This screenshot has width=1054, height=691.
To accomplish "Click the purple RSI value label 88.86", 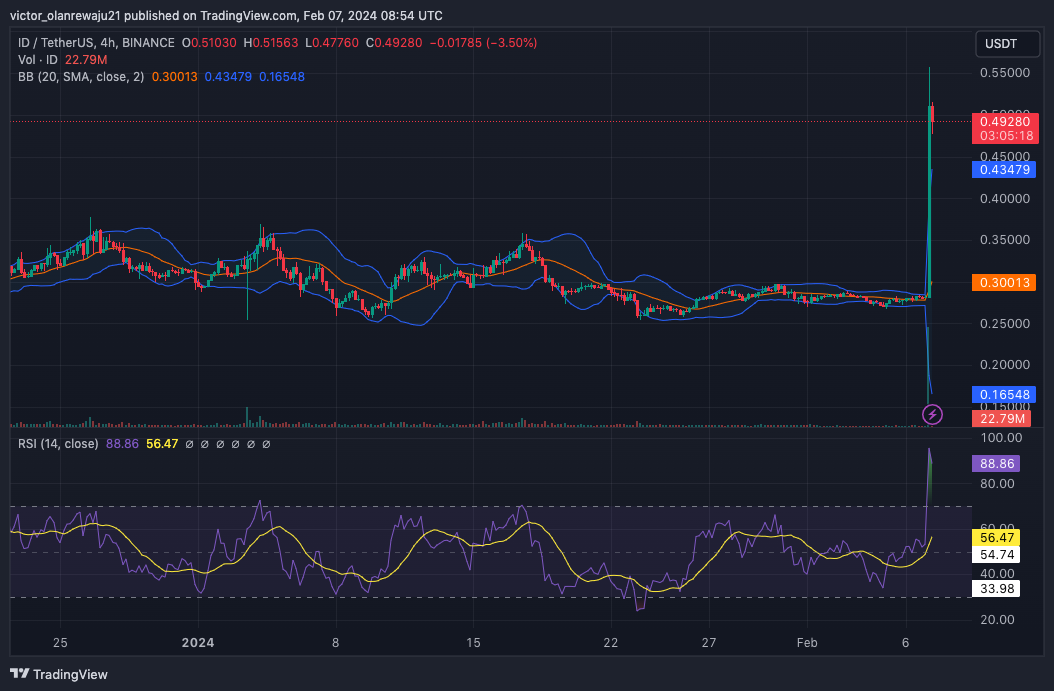I will coord(996,463).
